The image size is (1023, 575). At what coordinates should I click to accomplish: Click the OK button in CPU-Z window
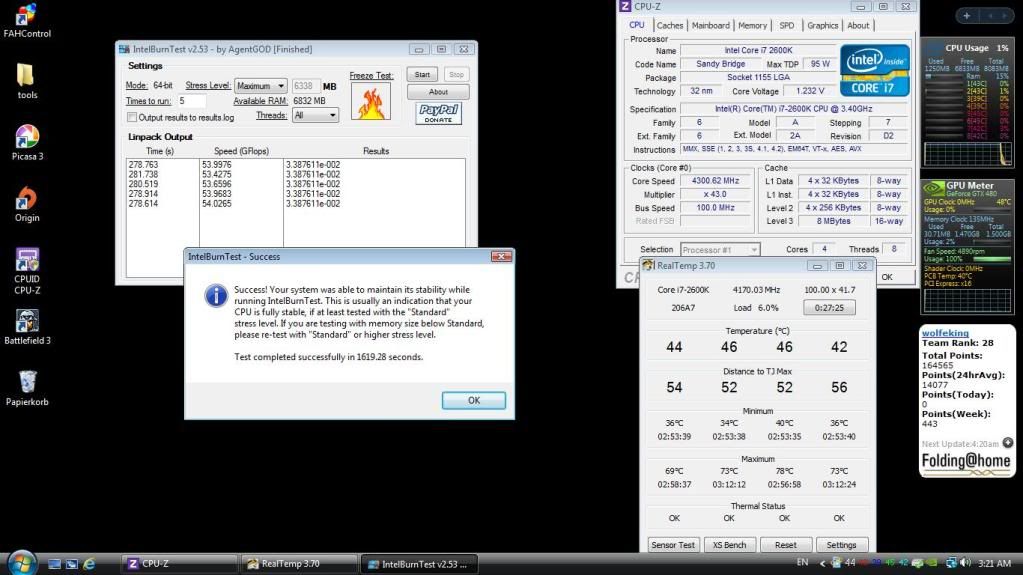click(887, 277)
